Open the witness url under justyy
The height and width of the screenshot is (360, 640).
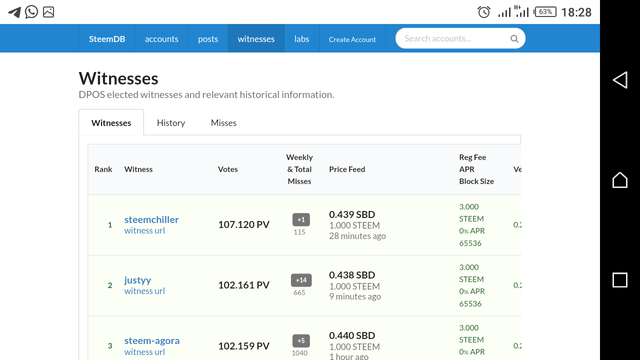pos(144,291)
